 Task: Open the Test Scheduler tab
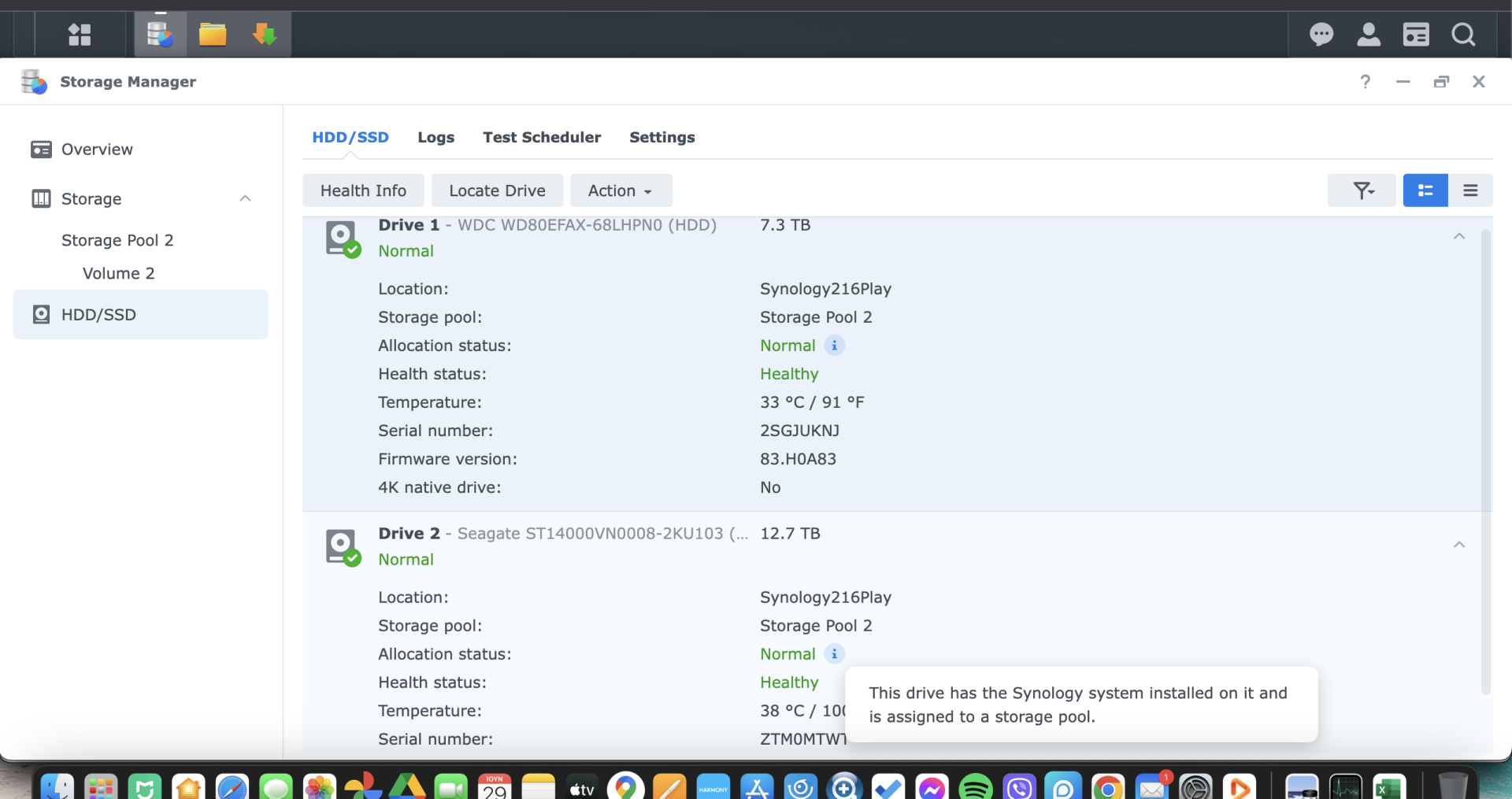pyautogui.click(x=542, y=137)
